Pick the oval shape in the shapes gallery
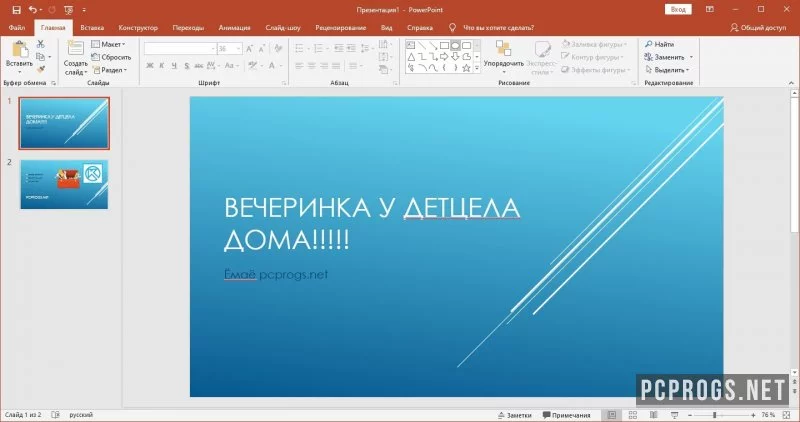This screenshot has width=800, height=422. [x=456, y=45]
